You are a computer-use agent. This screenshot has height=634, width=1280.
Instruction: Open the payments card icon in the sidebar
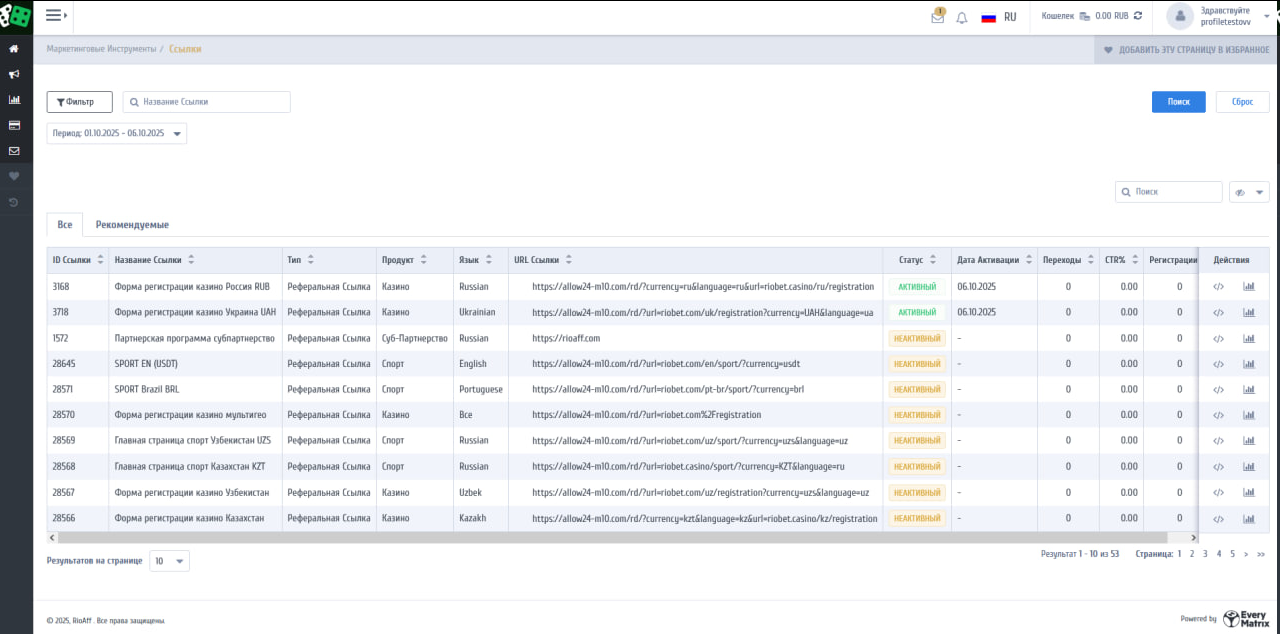(14, 126)
